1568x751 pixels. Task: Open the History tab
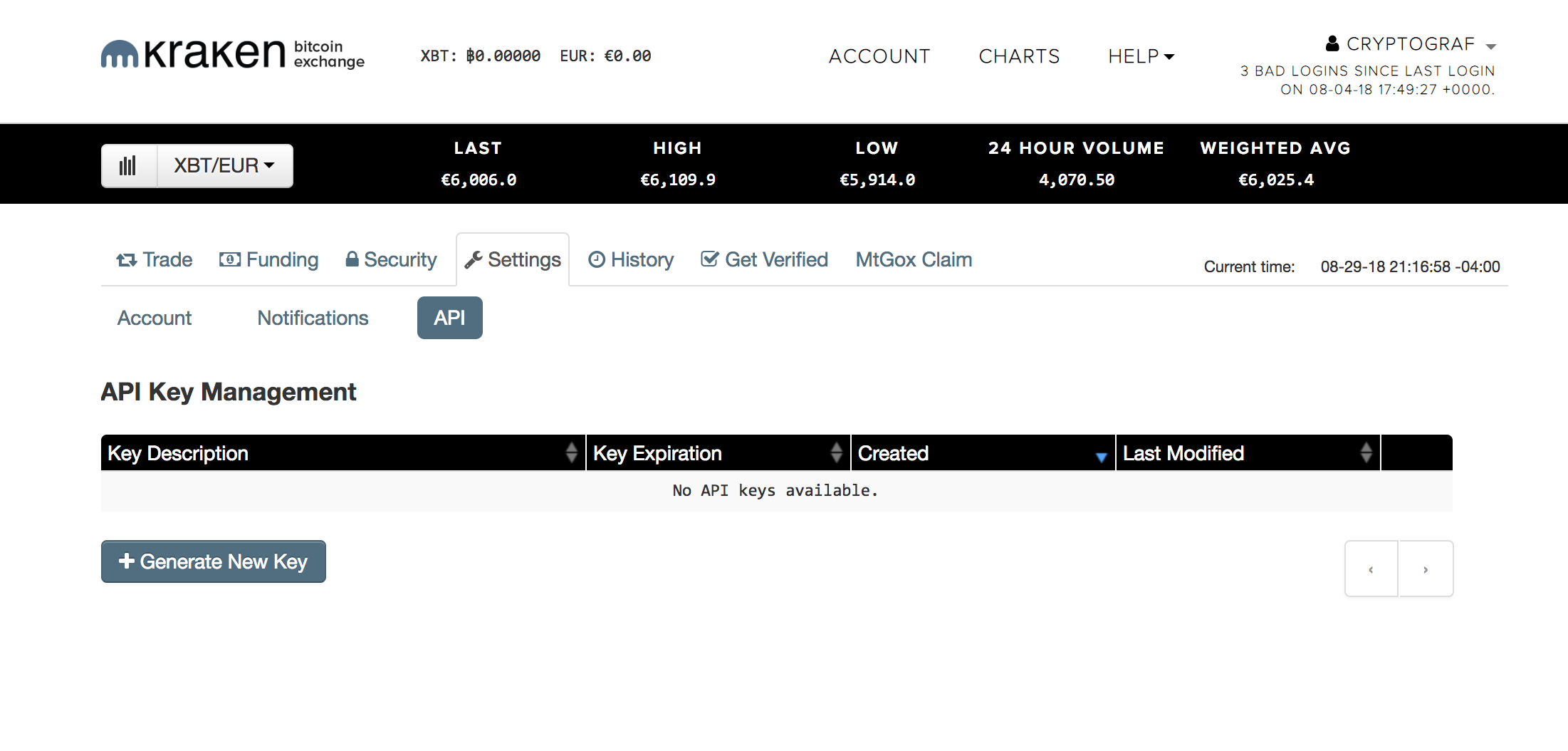(631, 259)
